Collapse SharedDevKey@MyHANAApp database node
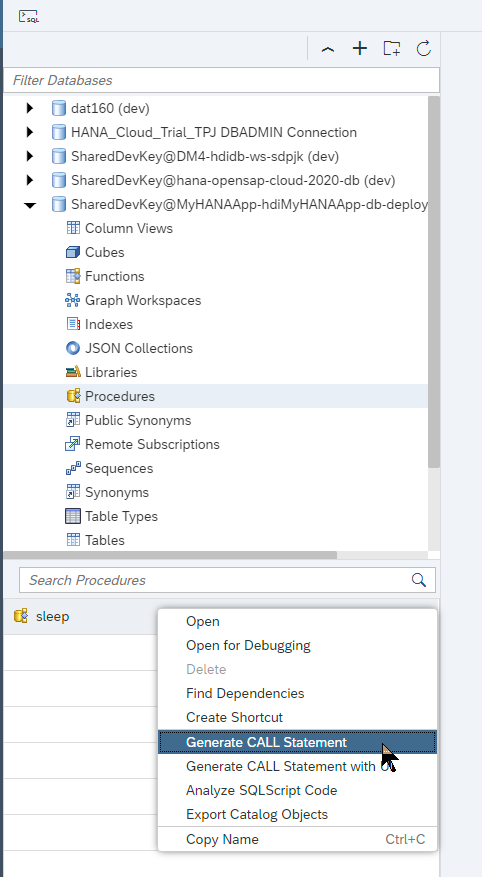 (x=30, y=205)
